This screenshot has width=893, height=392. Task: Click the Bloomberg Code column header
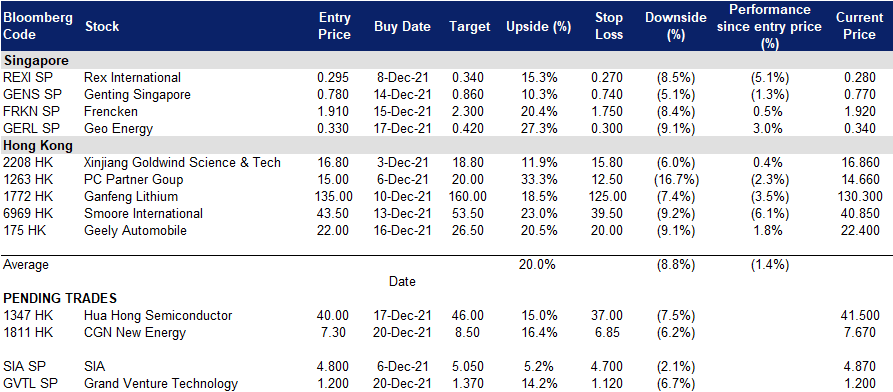click(38, 26)
